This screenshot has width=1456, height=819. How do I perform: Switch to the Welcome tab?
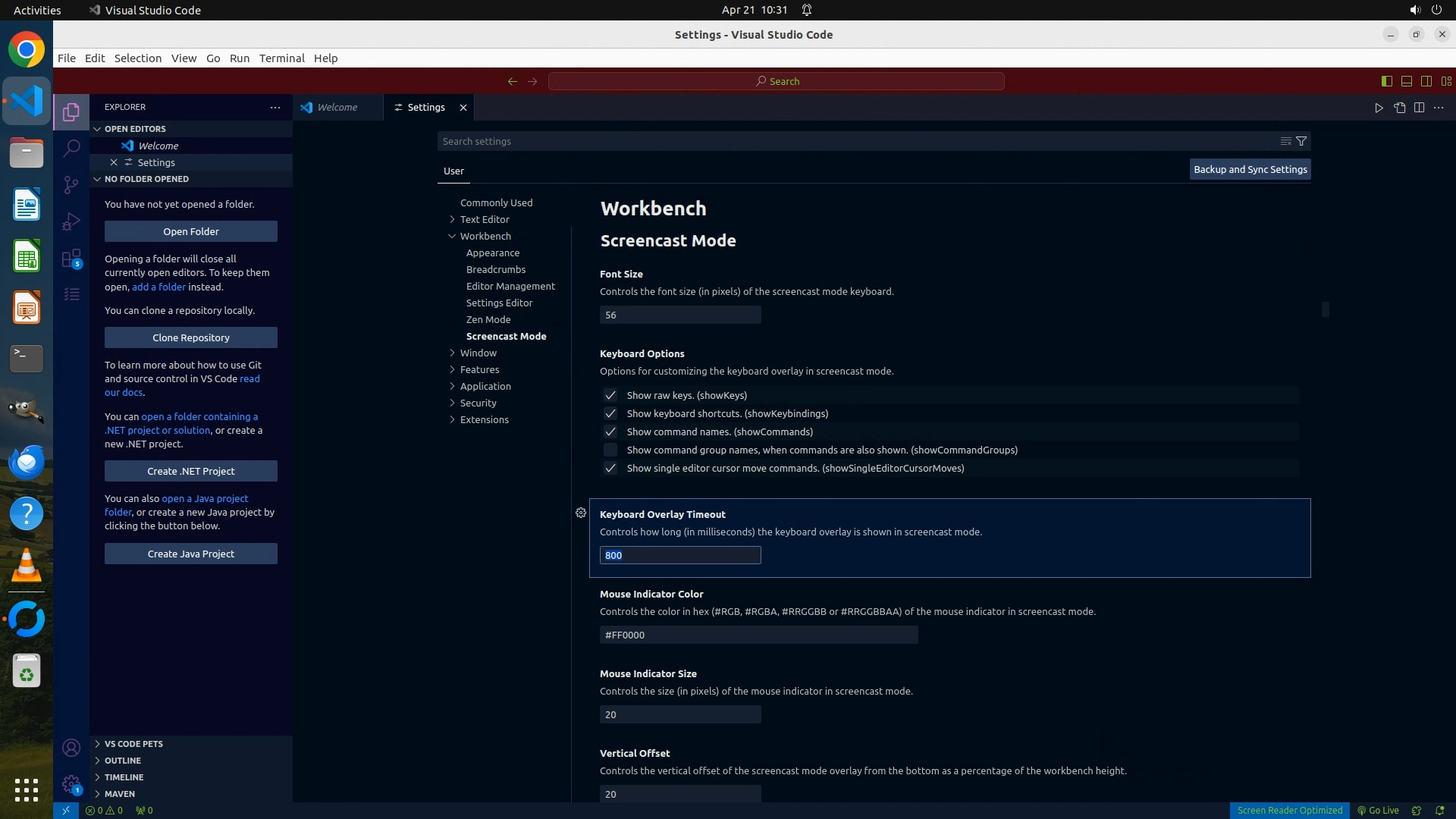tap(337, 108)
